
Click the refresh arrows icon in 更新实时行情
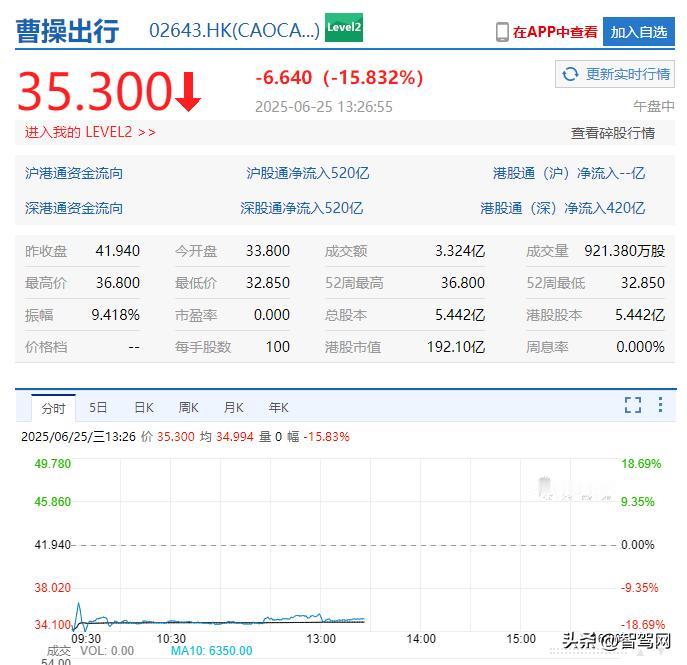pyautogui.click(x=570, y=74)
